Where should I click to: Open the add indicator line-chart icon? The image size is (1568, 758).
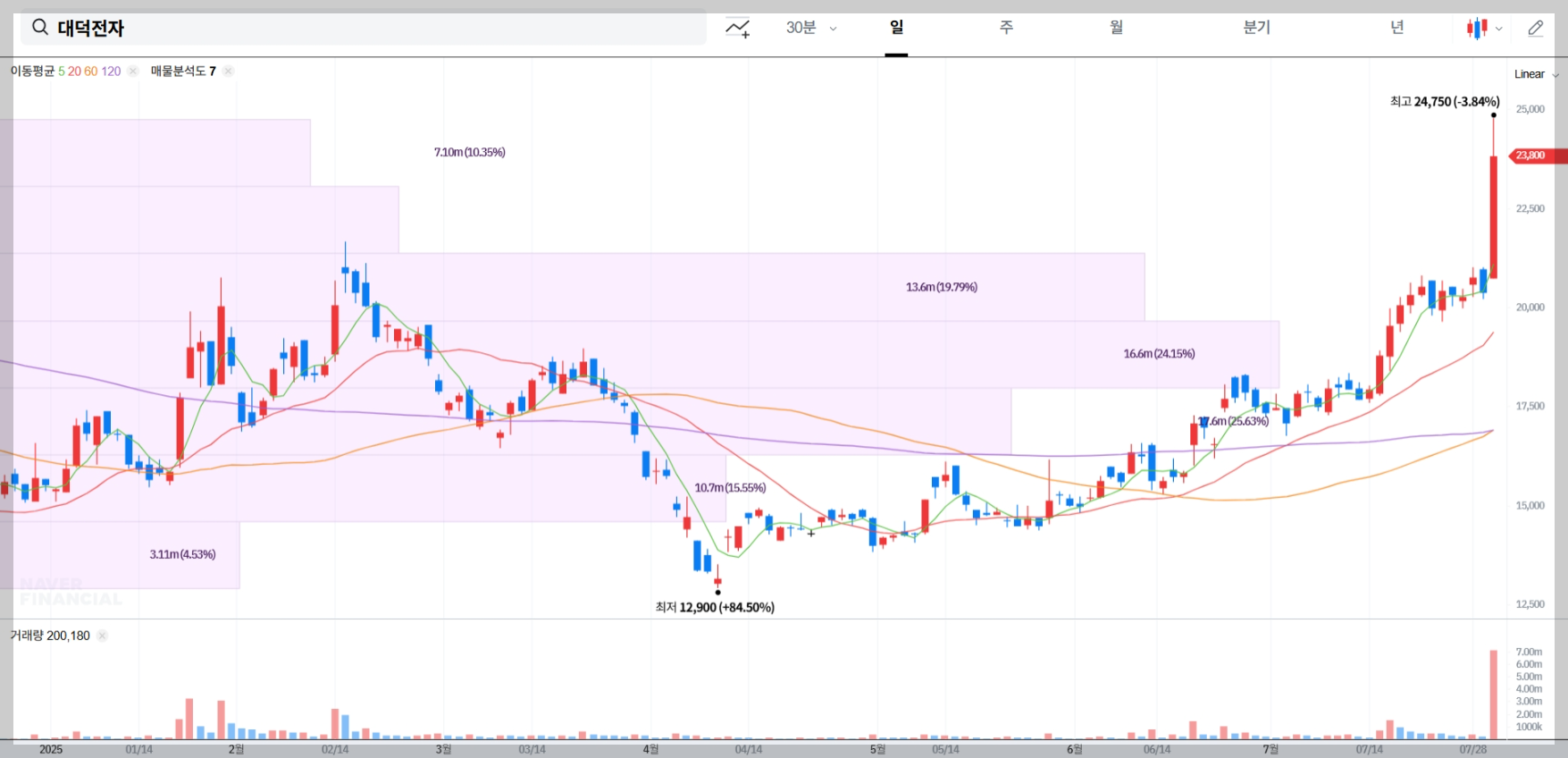[x=737, y=29]
